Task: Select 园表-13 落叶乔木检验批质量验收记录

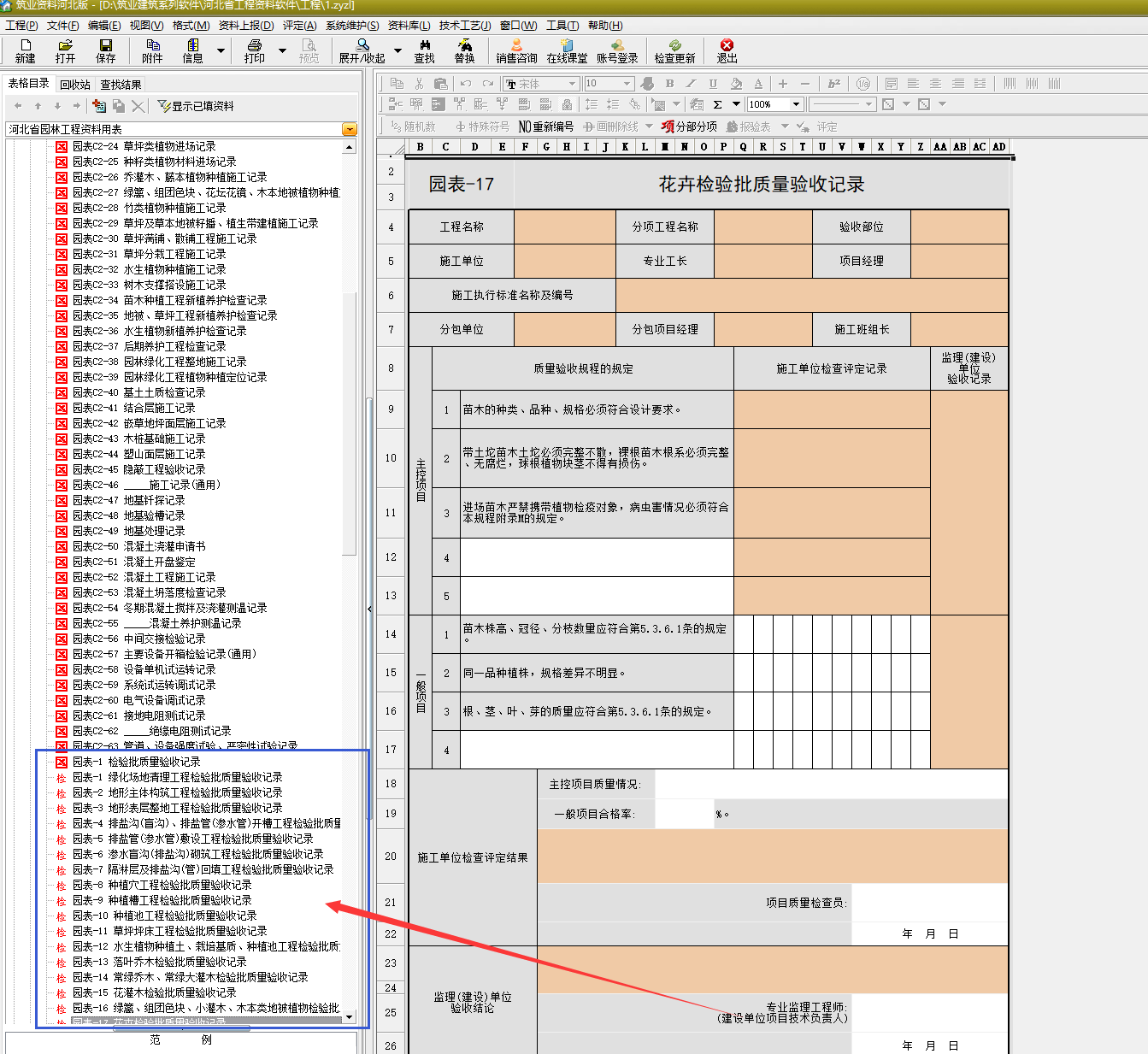Action: point(160,962)
